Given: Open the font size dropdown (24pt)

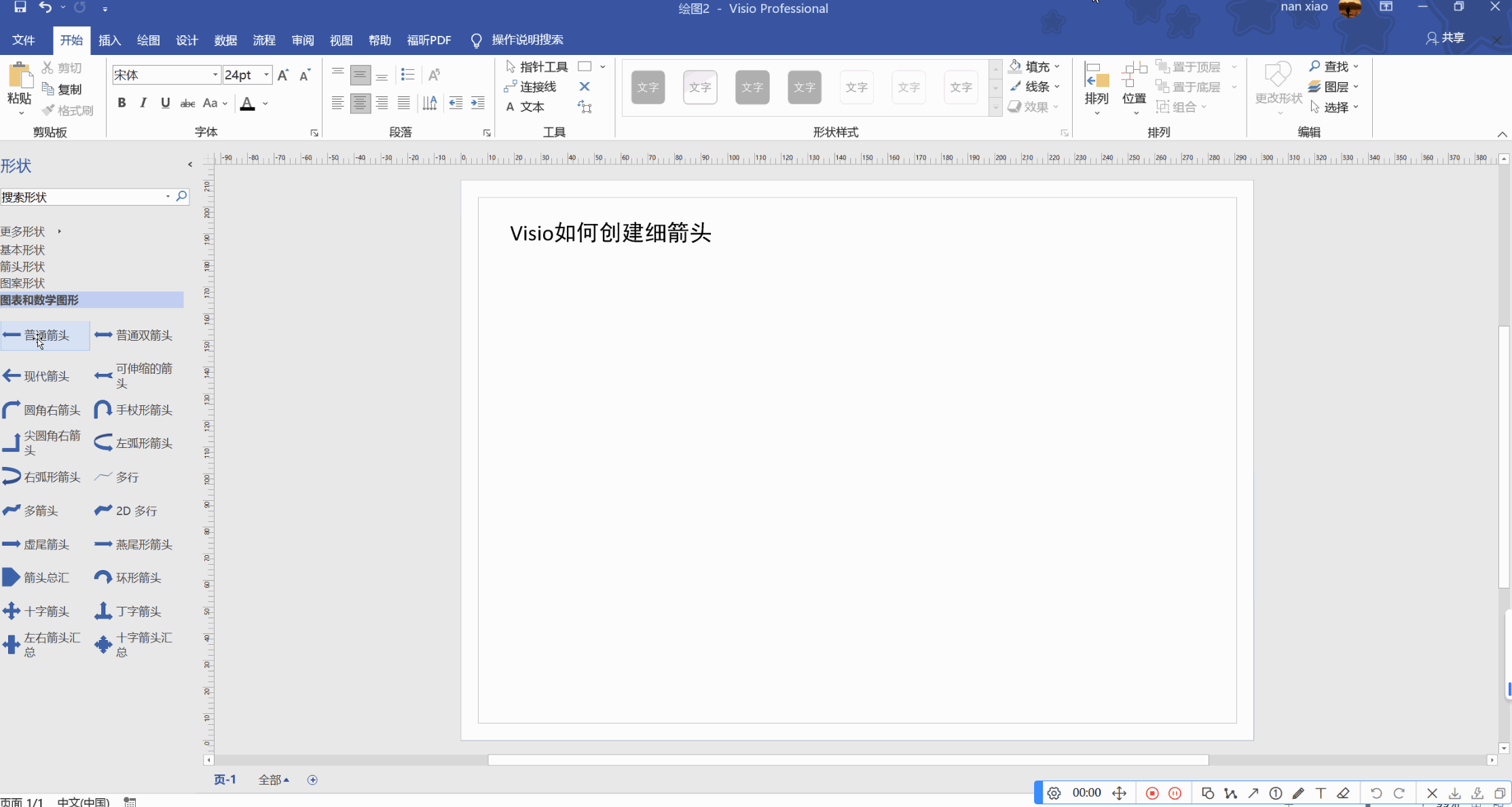Looking at the screenshot, I should (267, 75).
